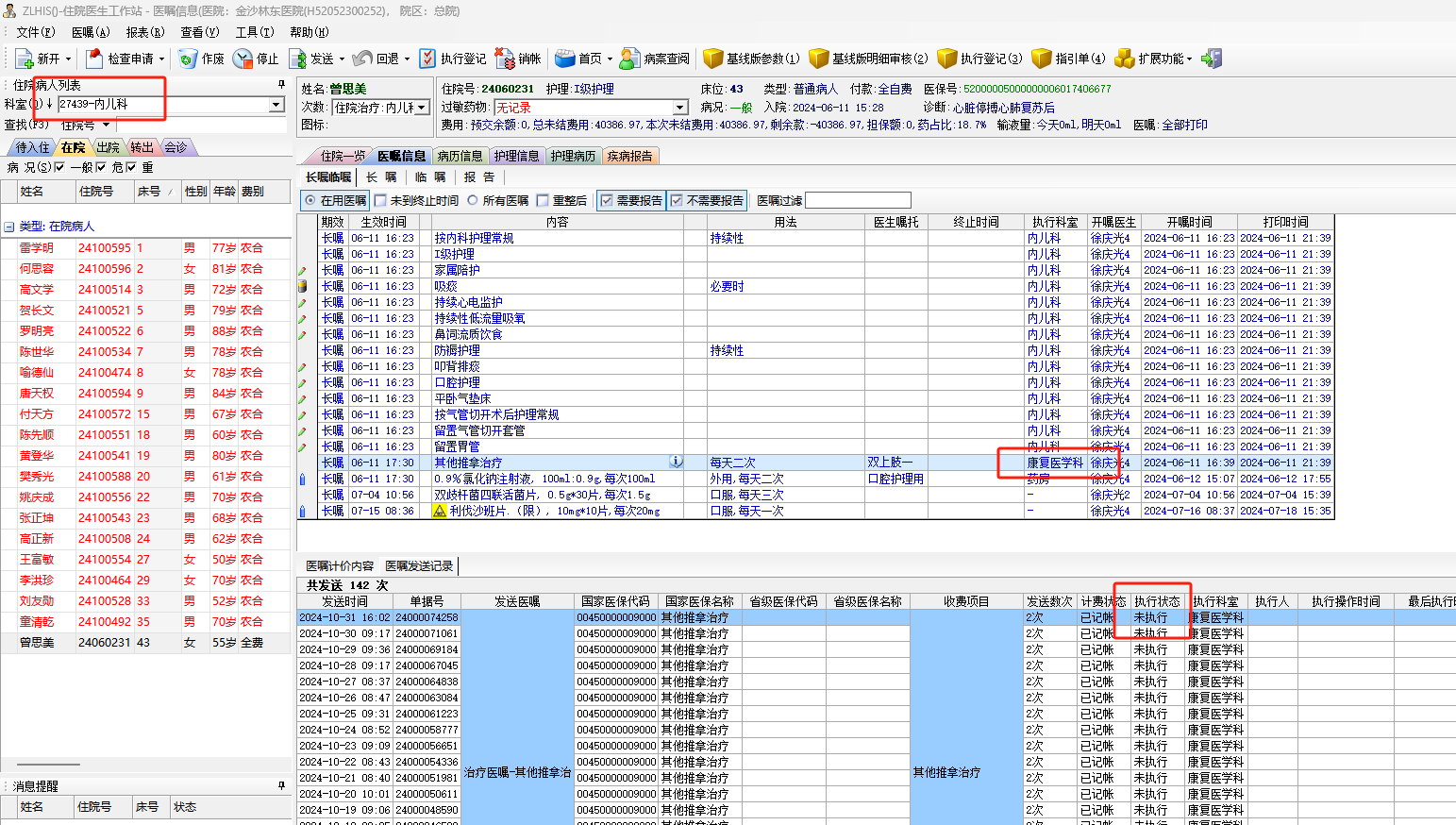The width and height of the screenshot is (1456, 825).
Task: Click the 检查申请 exam request icon
Action: pos(94,59)
